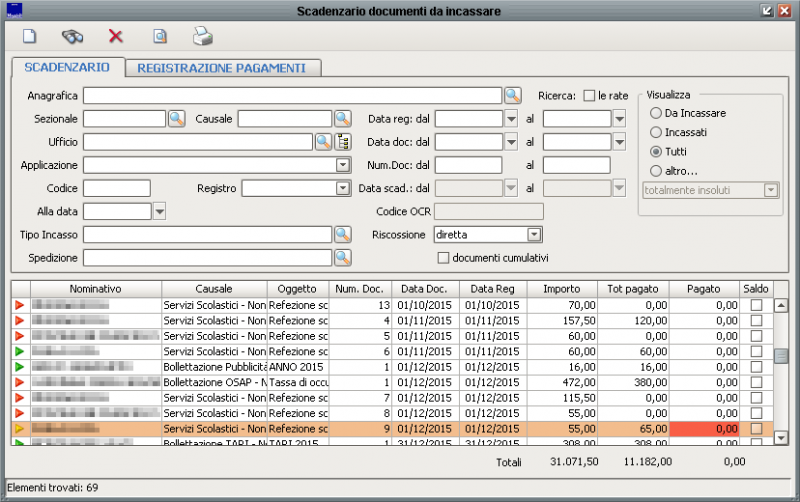Check the 'documenti cumulativi' option
800x502 pixels.
coord(444,257)
